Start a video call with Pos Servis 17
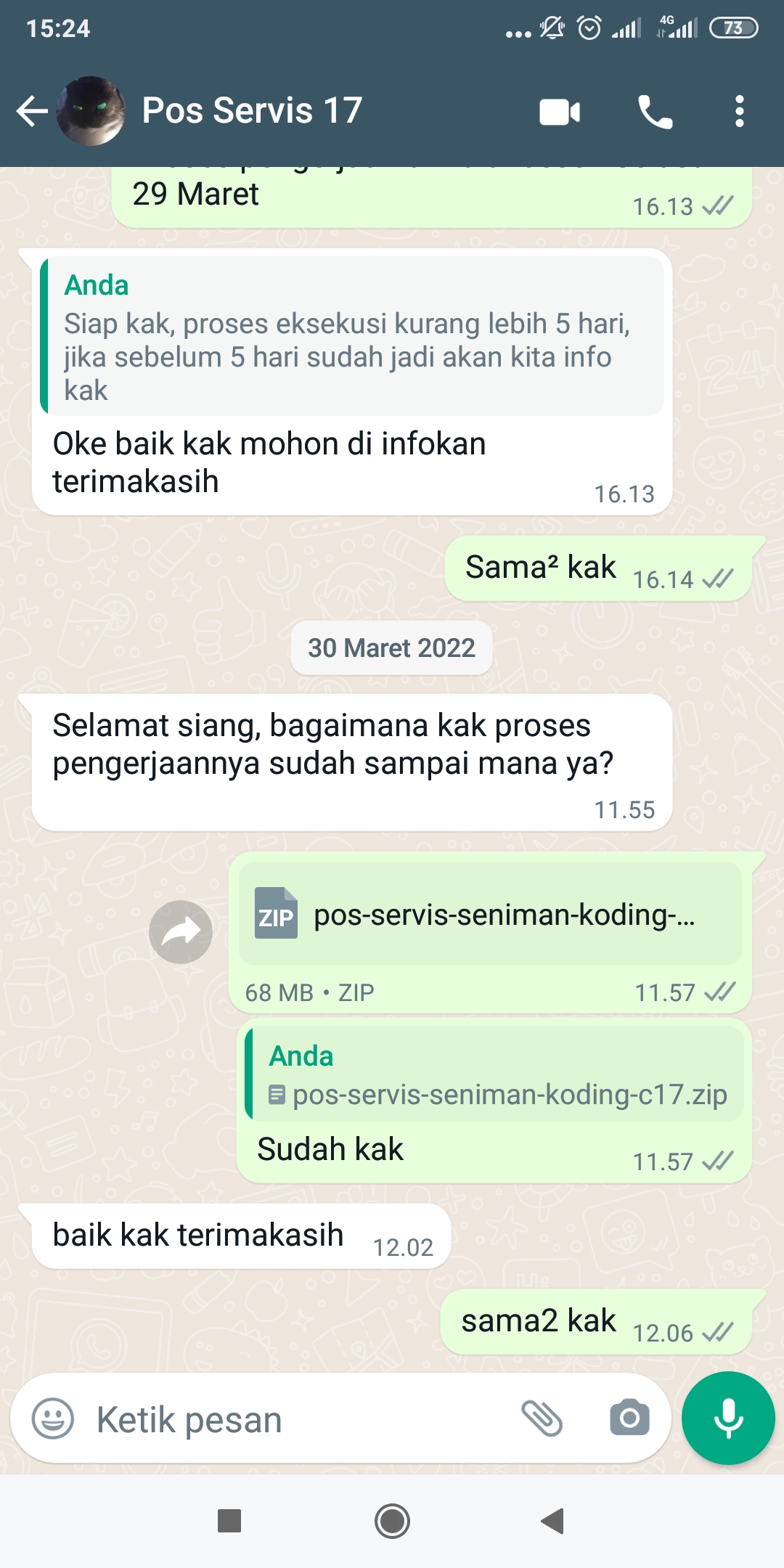Screen dimensions: 784x1568 (560, 112)
